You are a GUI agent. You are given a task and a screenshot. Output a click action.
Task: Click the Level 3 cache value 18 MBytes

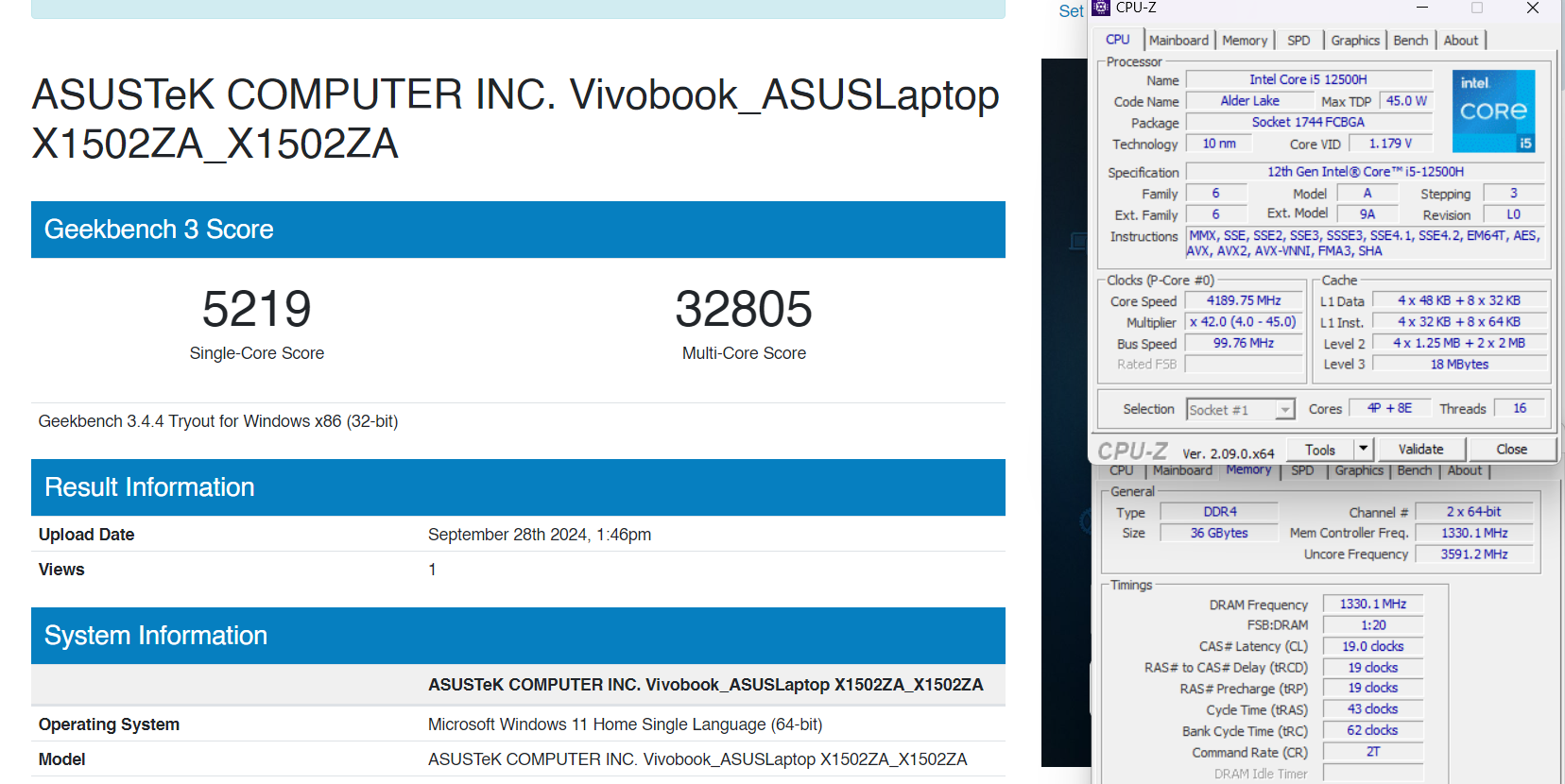pyautogui.click(x=1459, y=364)
